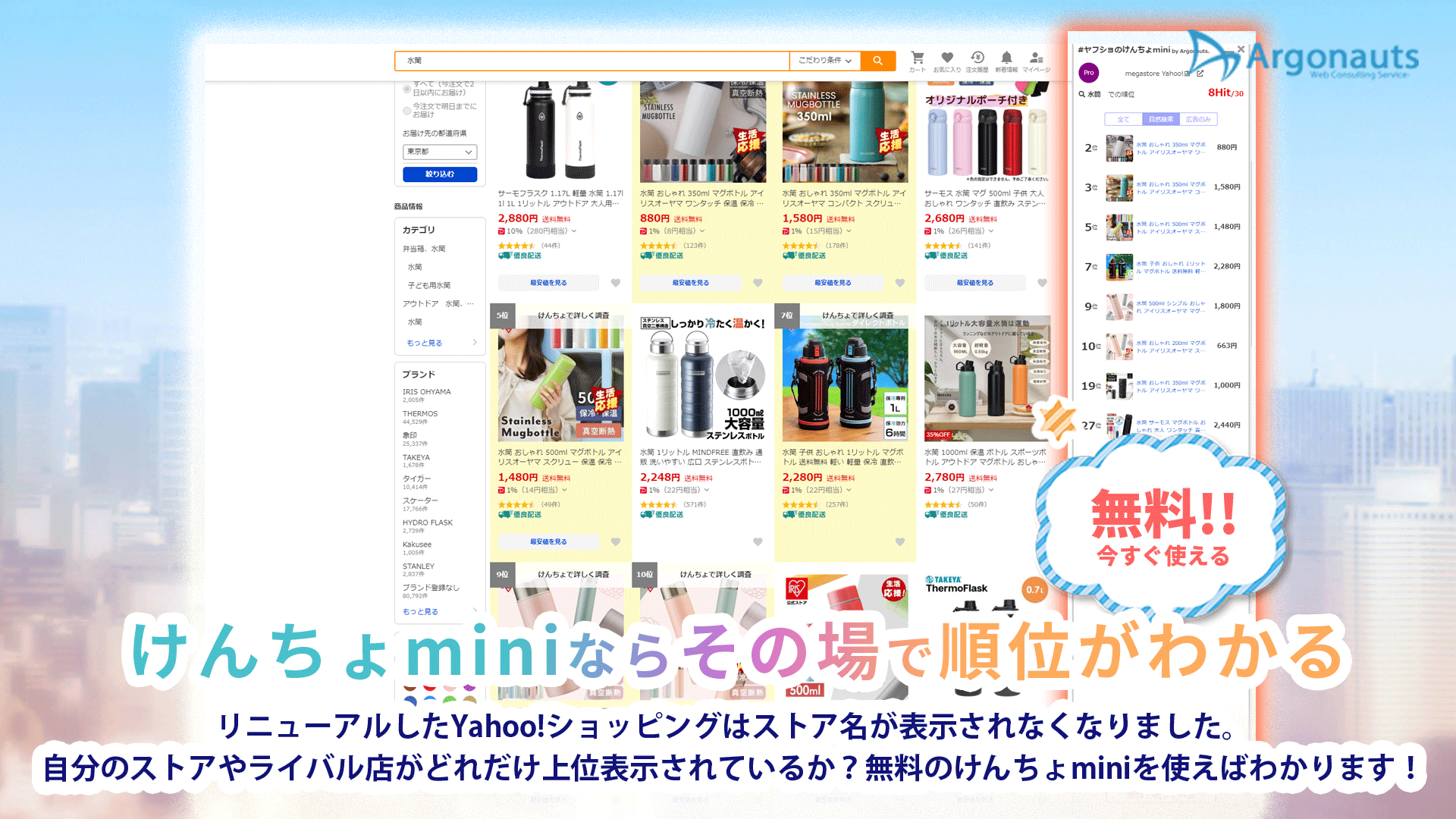The width and height of the screenshot is (1456, 819).
Task: Filter by brand IRIS OHYAMA
Action: point(427,392)
